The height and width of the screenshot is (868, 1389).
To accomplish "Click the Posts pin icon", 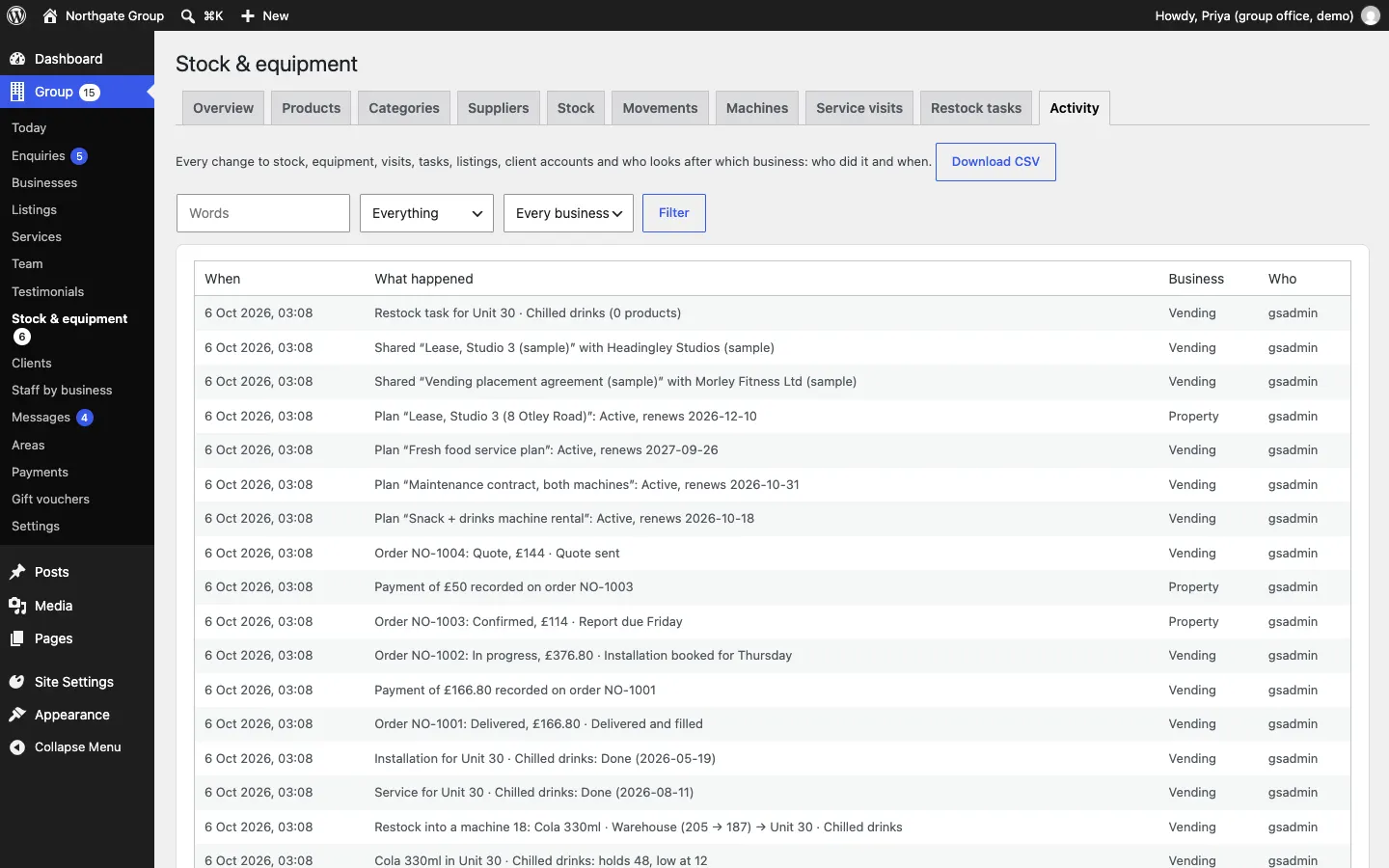I will [17, 572].
